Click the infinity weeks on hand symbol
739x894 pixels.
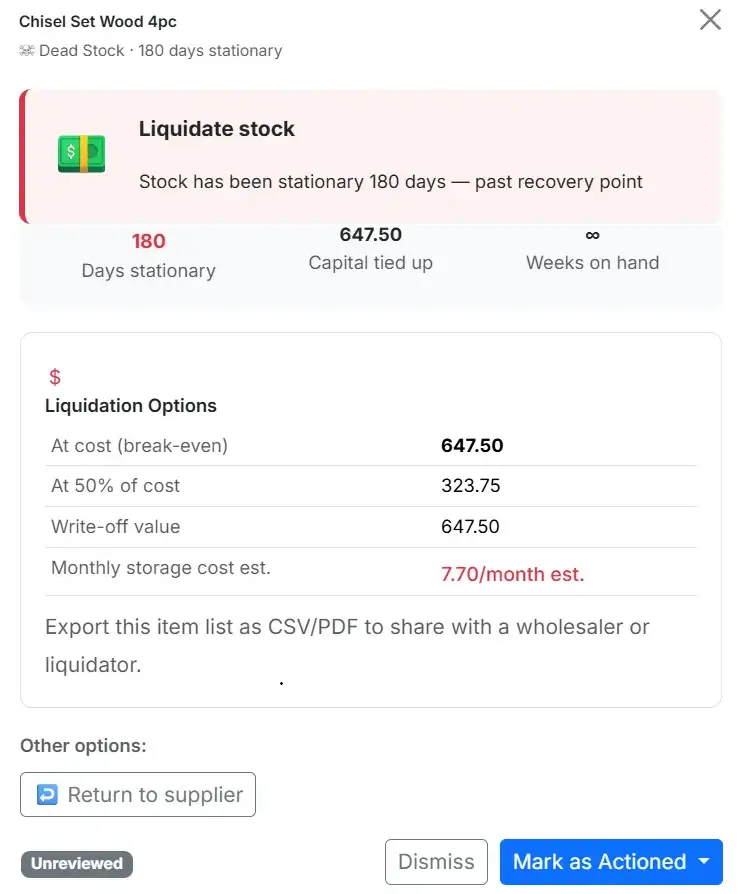coord(592,235)
